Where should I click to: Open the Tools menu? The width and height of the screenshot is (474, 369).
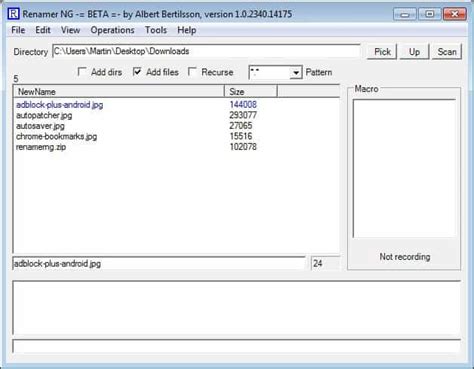coord(156,30)
